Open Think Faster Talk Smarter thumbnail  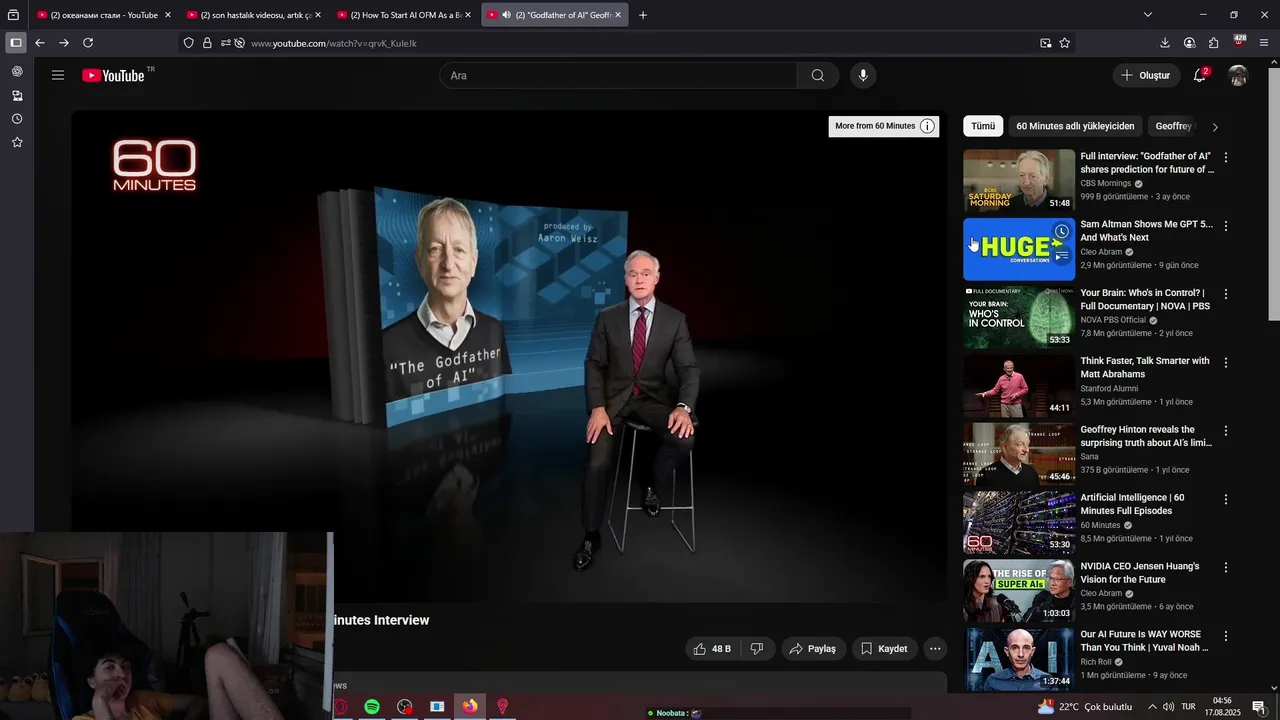coord(1019,386)
